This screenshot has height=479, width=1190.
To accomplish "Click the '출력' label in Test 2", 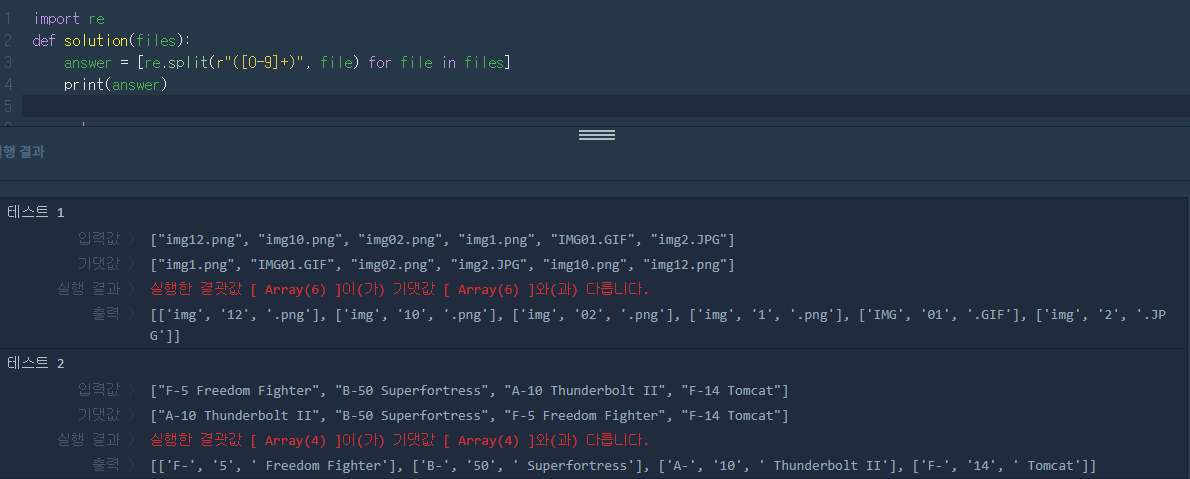I will point(106,465).
